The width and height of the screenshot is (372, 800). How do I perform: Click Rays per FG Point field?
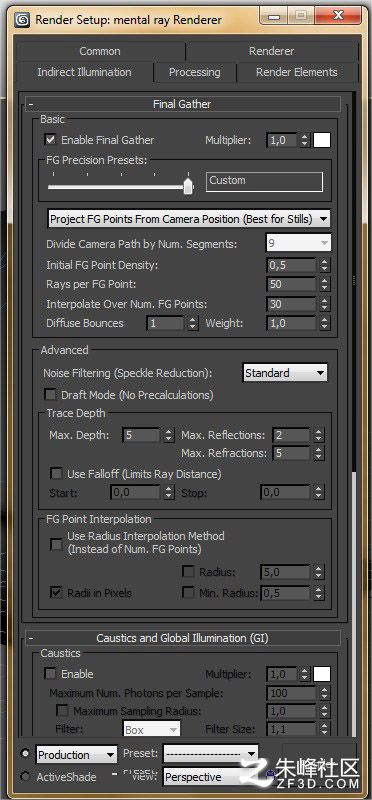(x=291, y=284)
